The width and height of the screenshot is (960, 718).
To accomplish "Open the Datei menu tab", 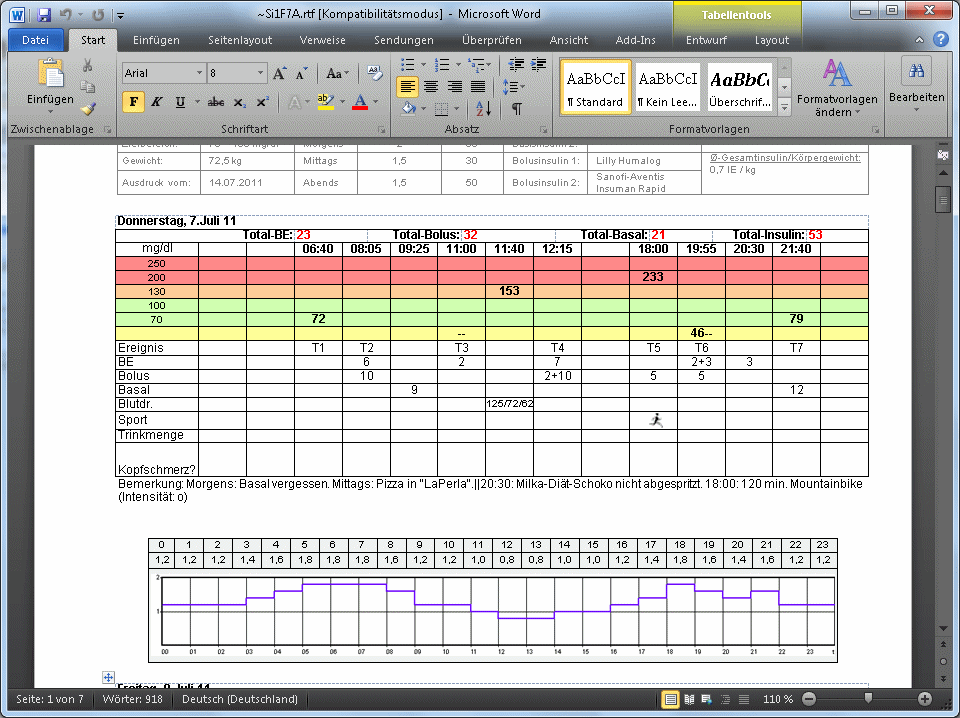I will [x=35, y=40].
